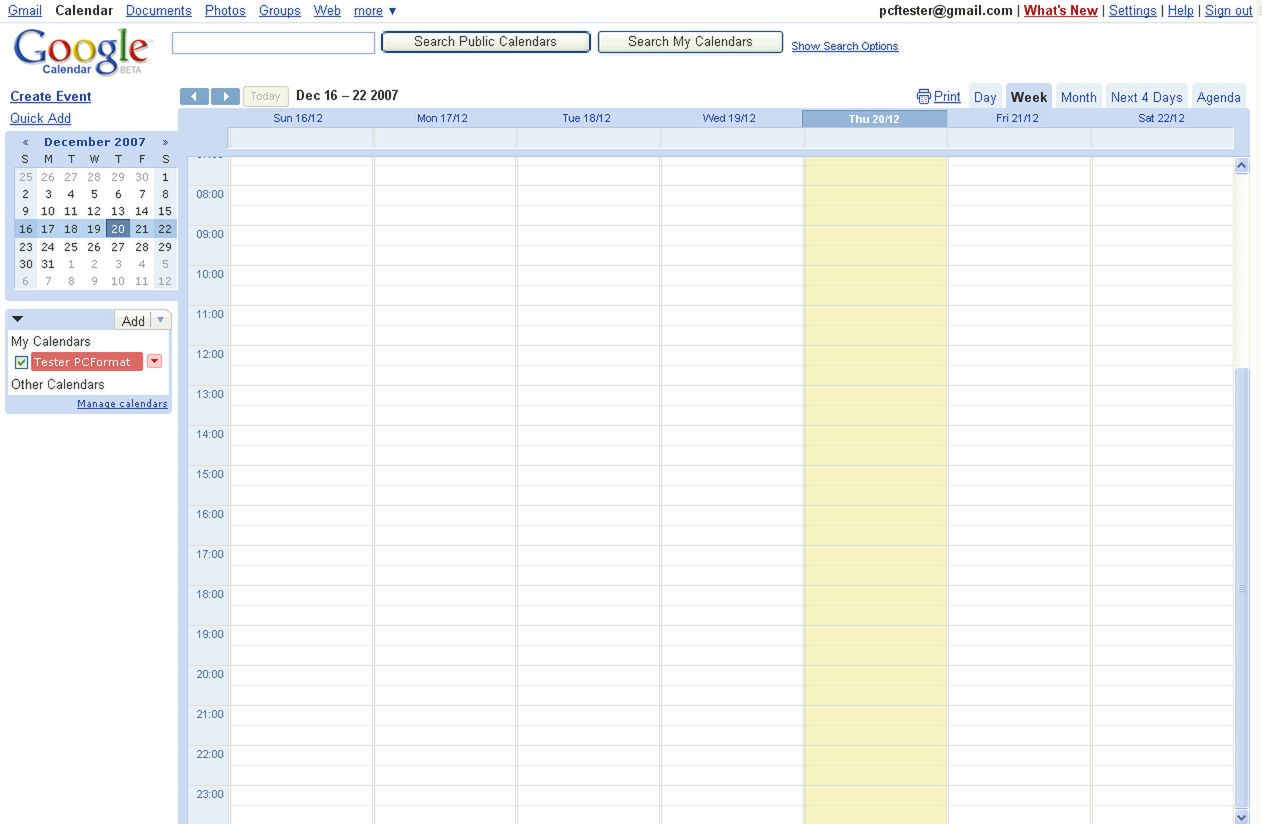
Task: Select December 13 in mini calendar
Action: click(118, 211)
